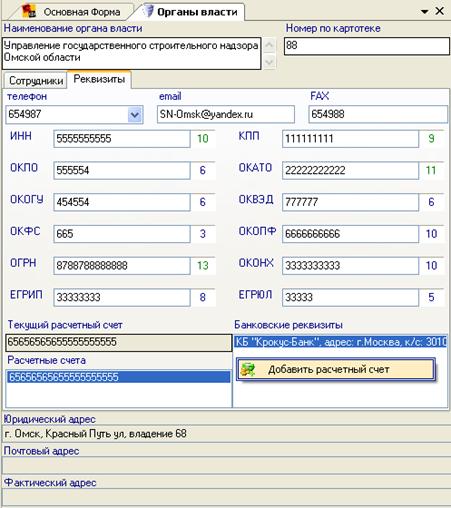Image resolution: width=451 pixels, height=508 pixels.
Task: Open the tab list dropdown arrow
Action: [424, 12]
